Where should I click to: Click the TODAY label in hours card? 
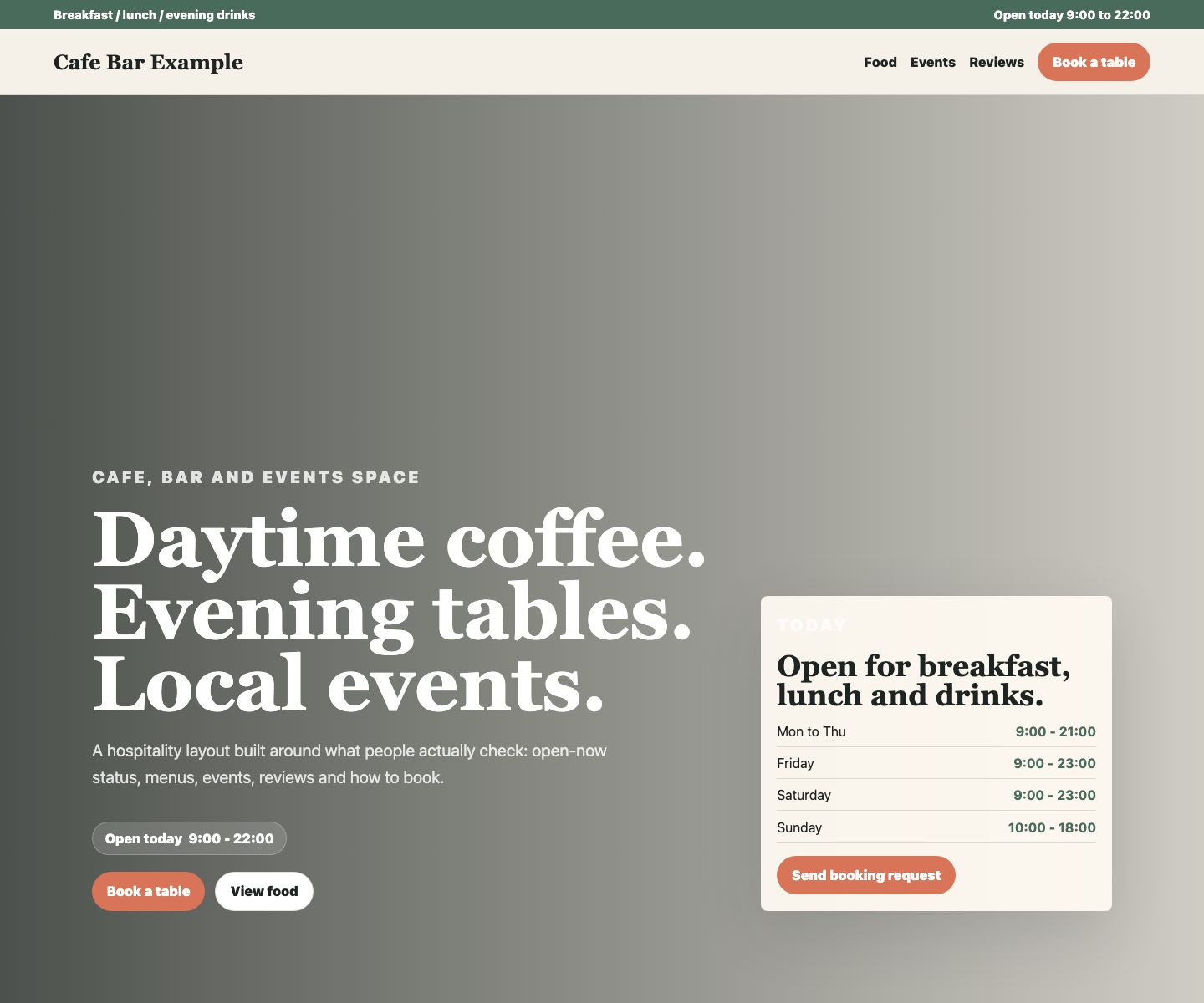tap(812, 624)
